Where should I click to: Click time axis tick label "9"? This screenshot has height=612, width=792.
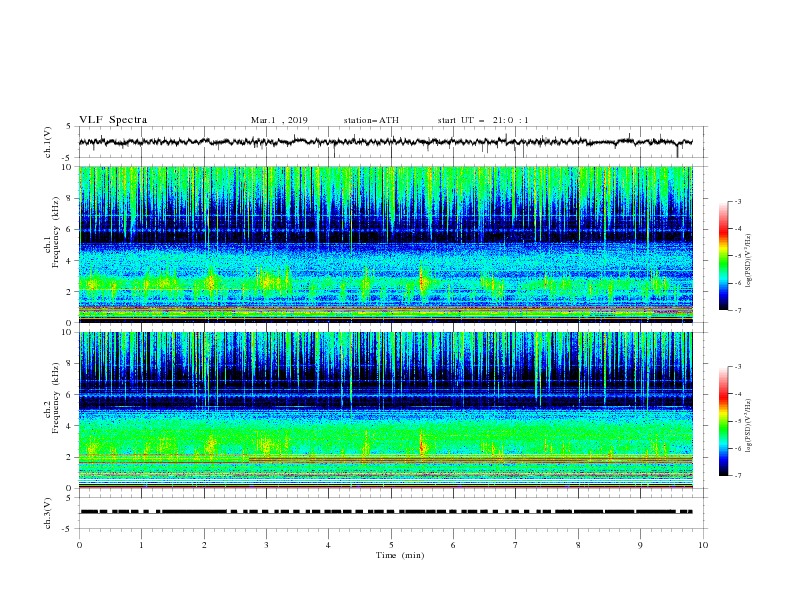640,545
